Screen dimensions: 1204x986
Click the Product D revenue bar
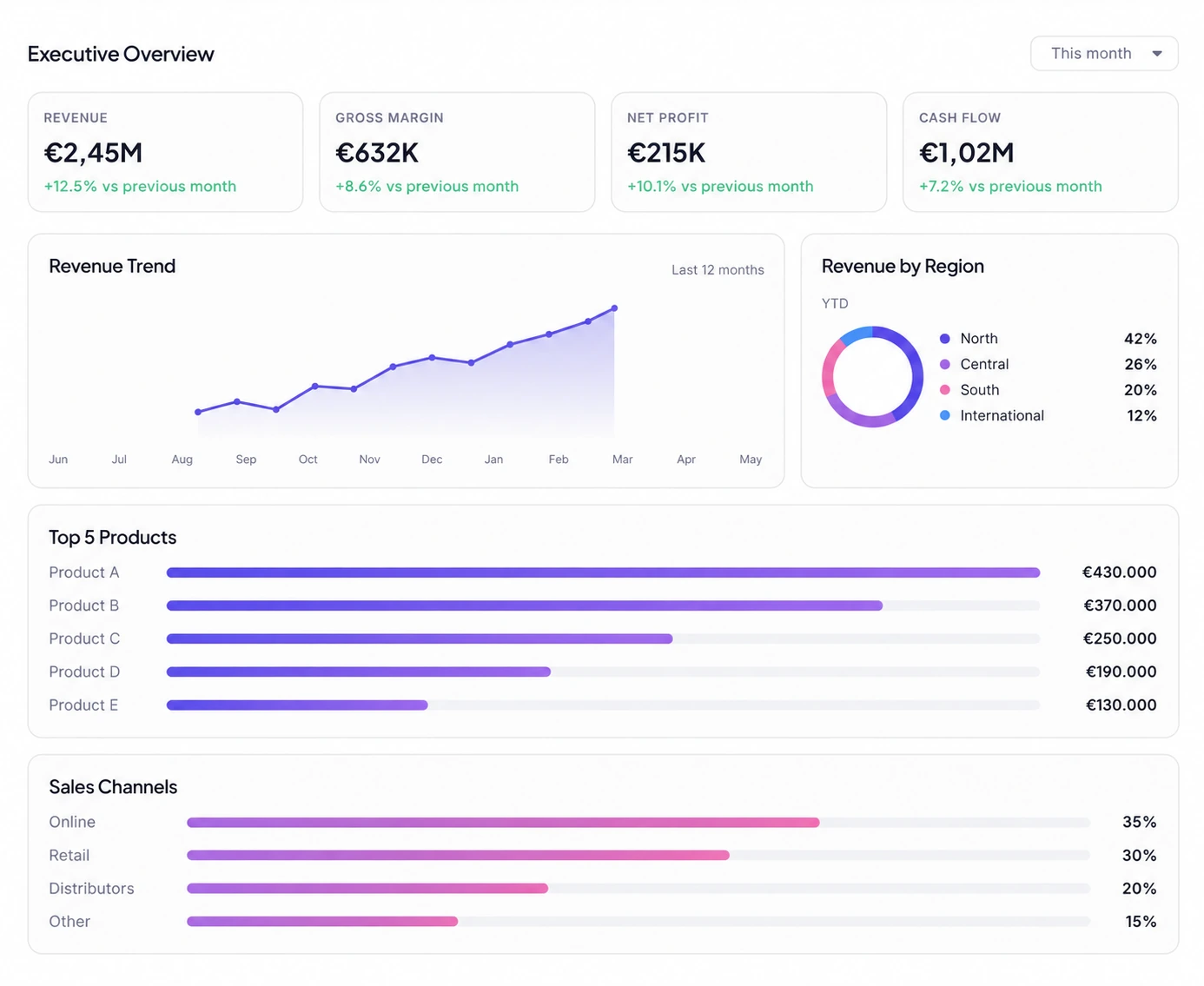[x=359, y=672]
